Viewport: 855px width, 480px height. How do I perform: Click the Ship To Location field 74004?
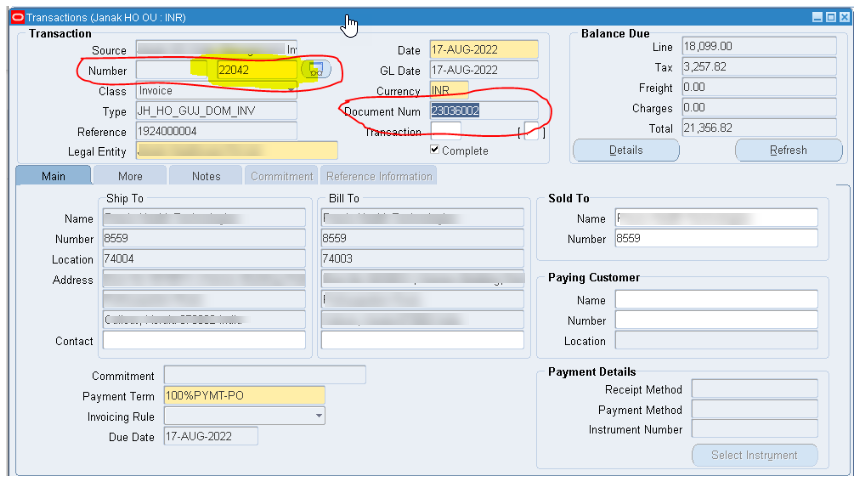pyautogui.click(x=204, y=259)
